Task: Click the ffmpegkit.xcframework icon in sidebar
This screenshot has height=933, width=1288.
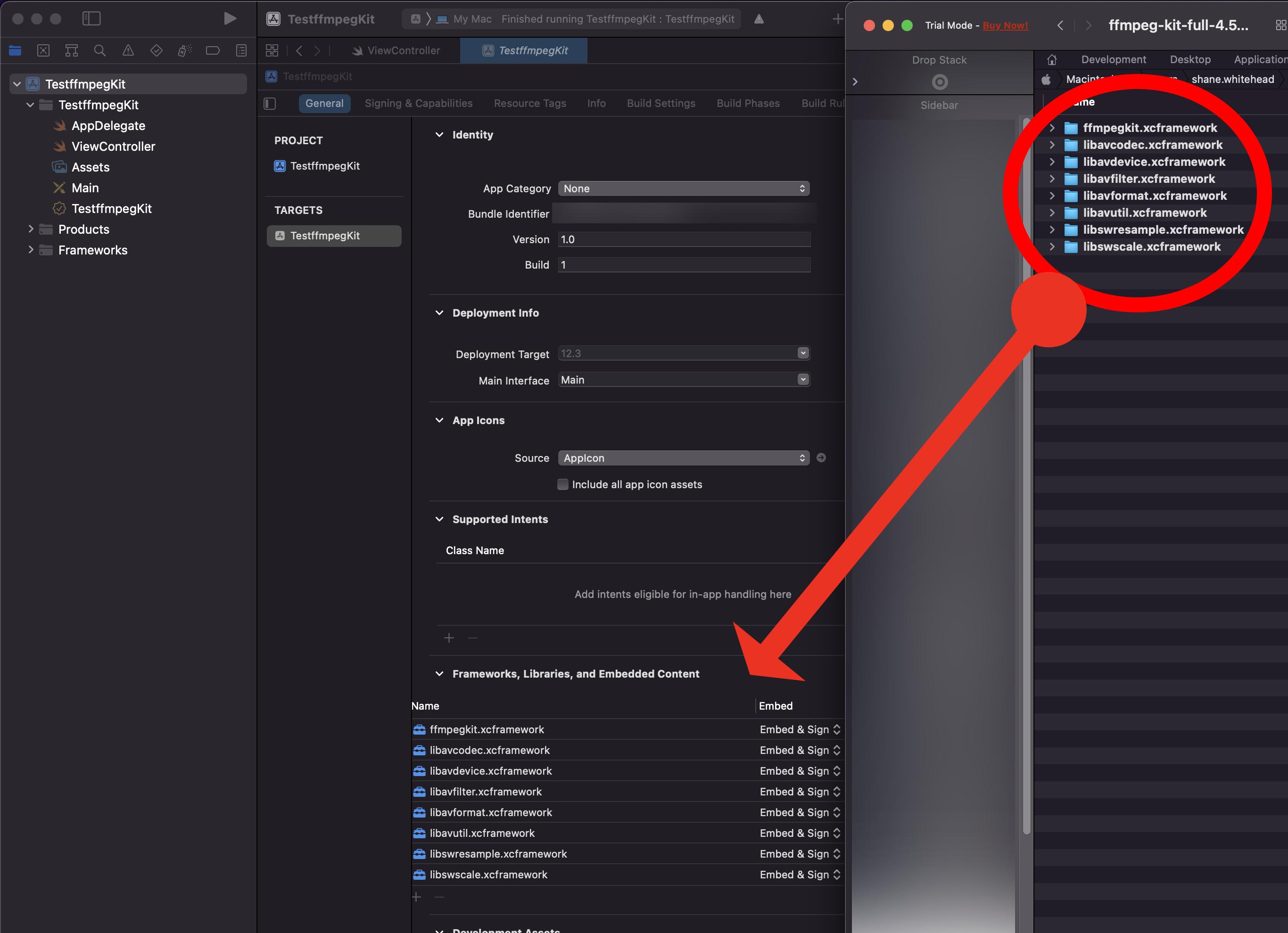Action: pyautogui.click(x=1069, y=127)
